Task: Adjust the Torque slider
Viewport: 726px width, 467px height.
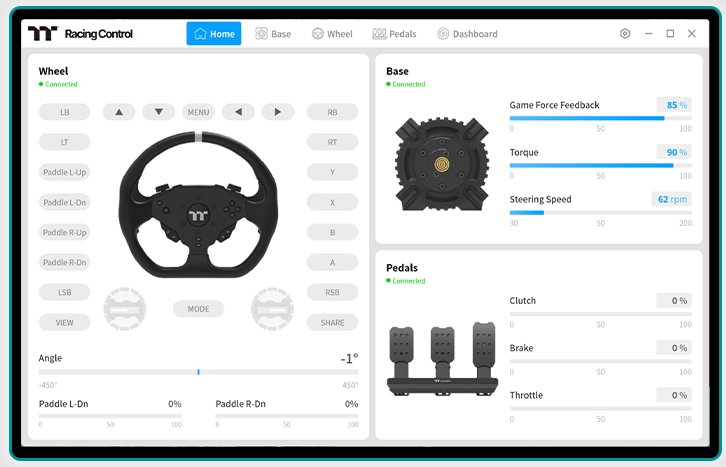Action: pos(601,166)
